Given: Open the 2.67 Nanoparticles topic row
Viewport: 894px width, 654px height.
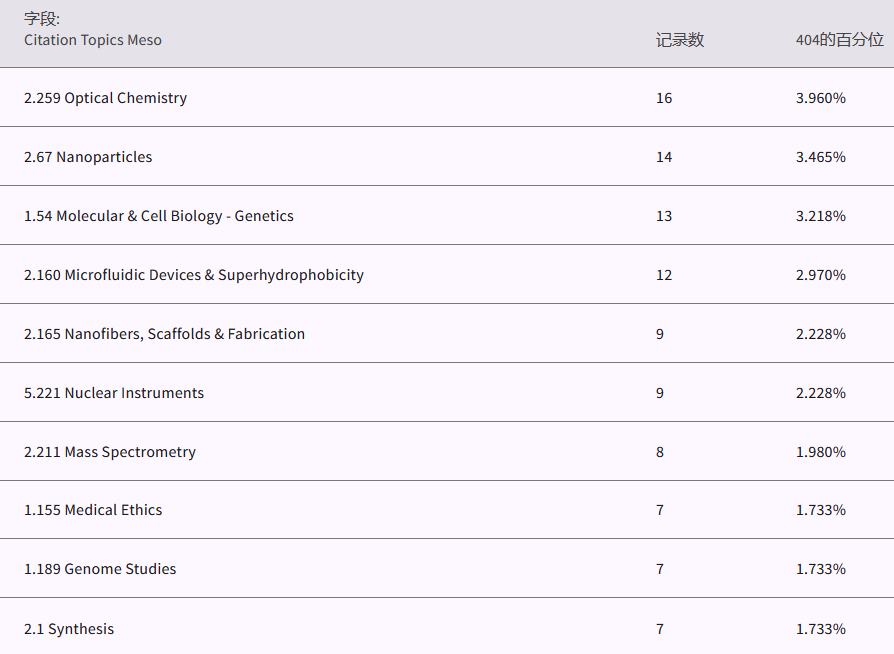Looking at the screenshot, I should point(88,157).
